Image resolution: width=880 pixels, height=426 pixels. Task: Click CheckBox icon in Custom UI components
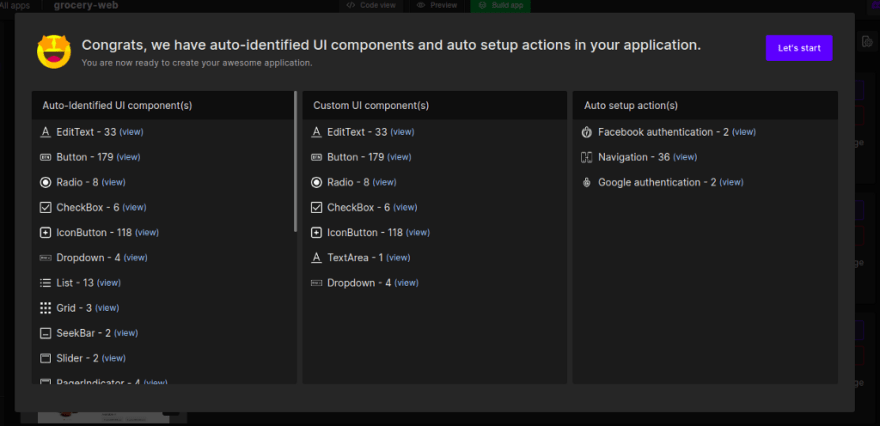pos(317,208)
